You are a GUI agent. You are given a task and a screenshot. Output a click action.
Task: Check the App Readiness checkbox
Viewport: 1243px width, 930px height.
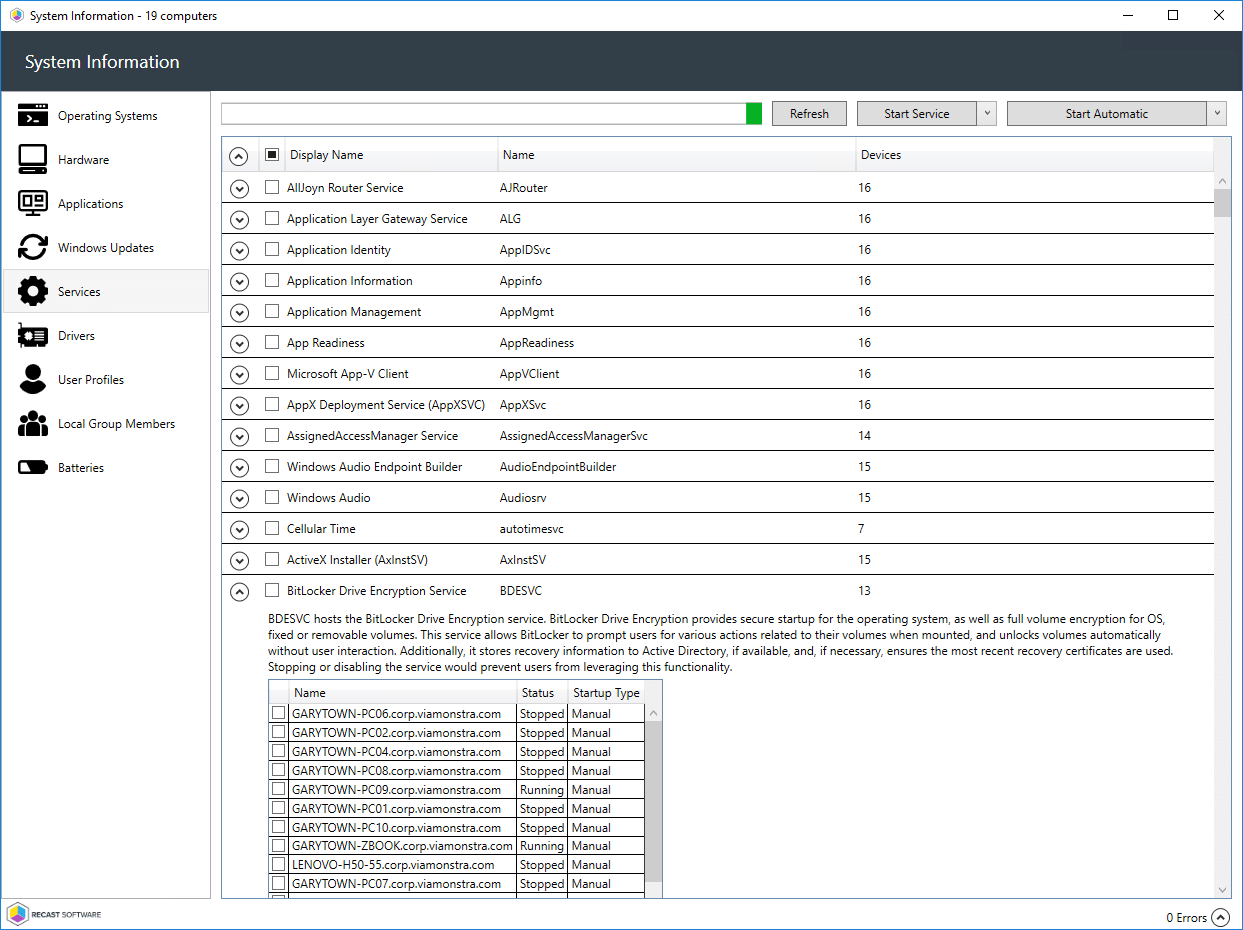click(272, 342)
